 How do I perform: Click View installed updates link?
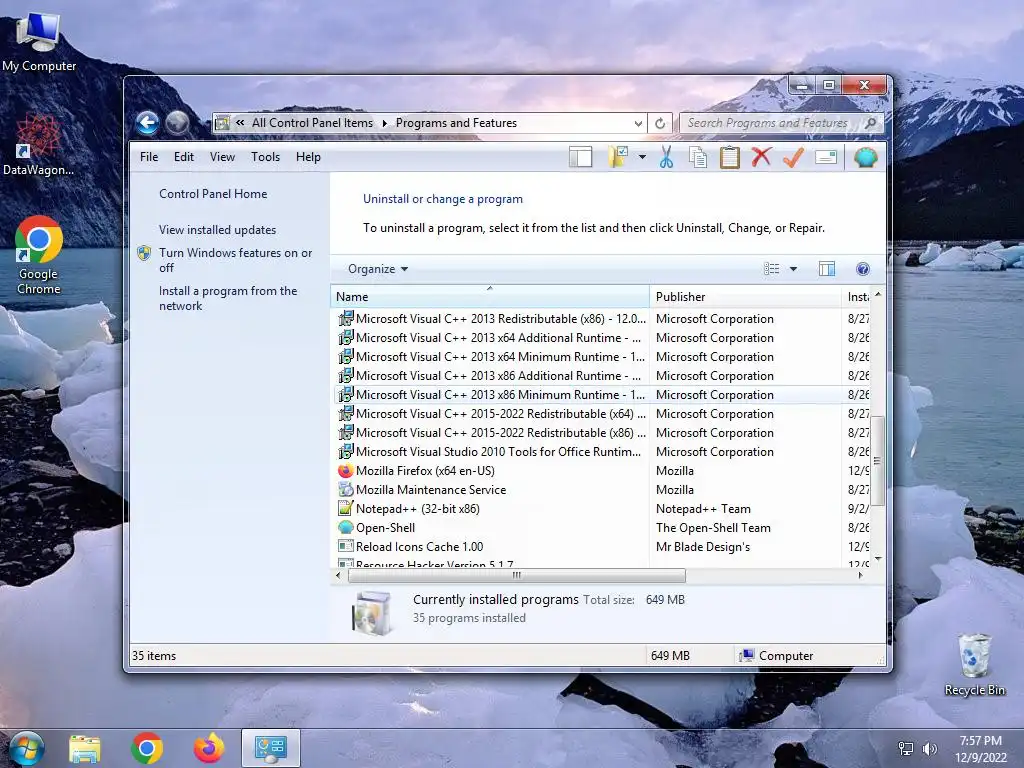tap(217, 230)
